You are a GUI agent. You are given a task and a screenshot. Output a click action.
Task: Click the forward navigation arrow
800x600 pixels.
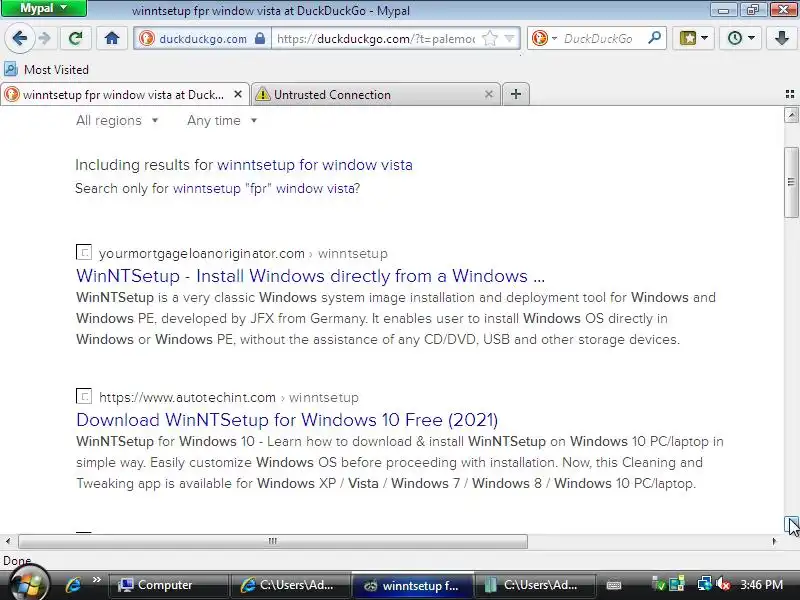pos(45,38)
